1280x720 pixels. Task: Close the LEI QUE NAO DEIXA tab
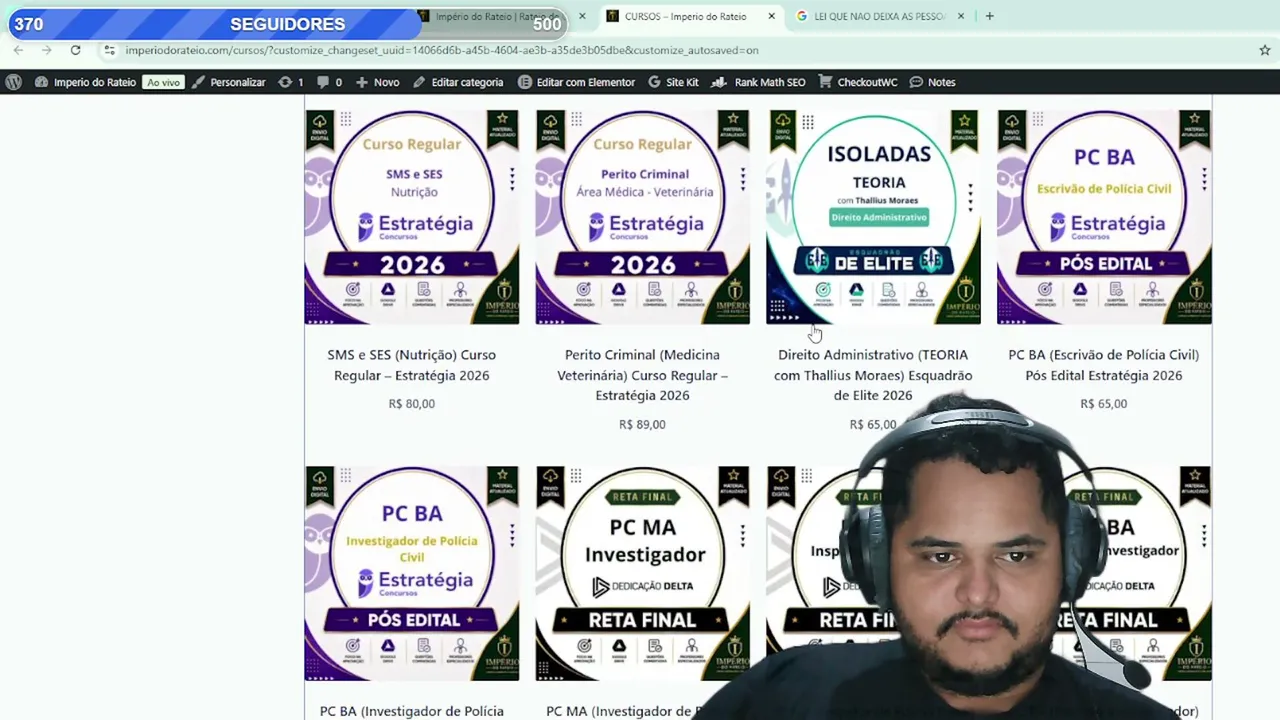point(961,16)
